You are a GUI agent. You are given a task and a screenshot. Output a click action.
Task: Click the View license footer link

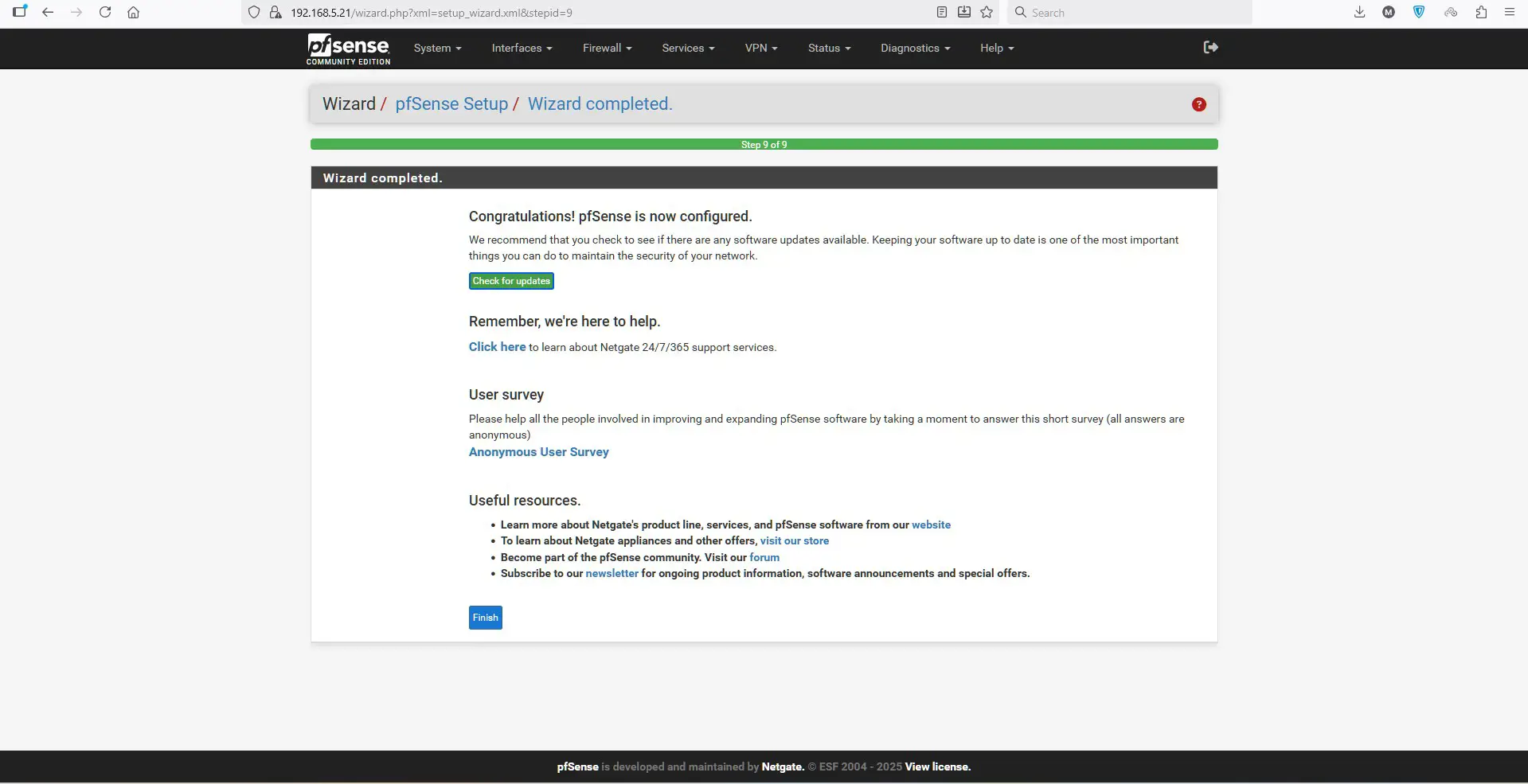[937, 767]
